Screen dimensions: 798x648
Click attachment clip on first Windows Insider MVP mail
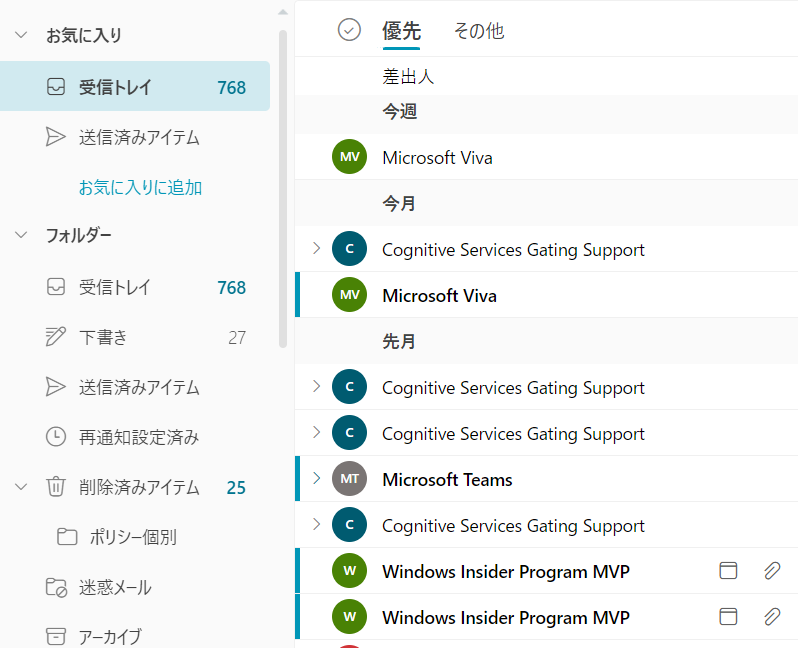click(x=772, y=571)
